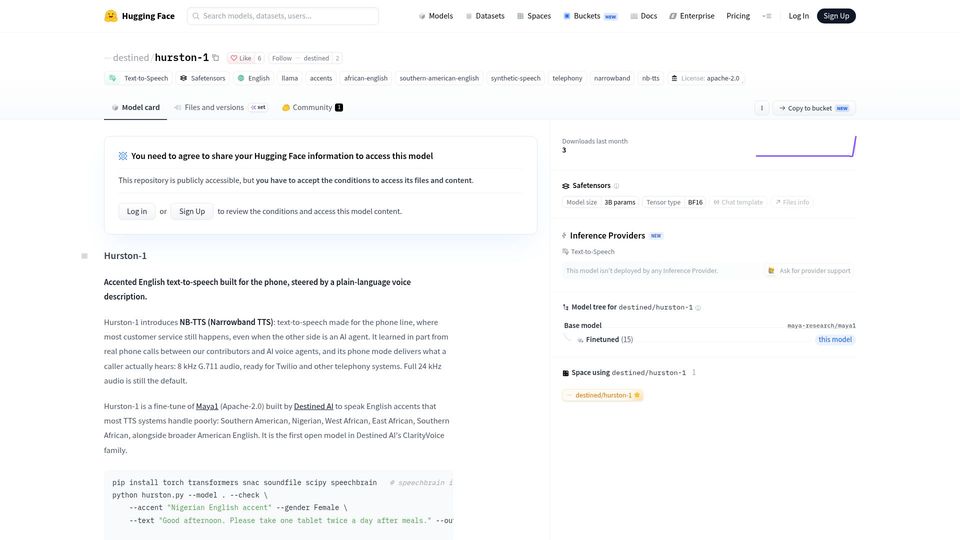Click the Downloads last month chart

pos(806,146)
